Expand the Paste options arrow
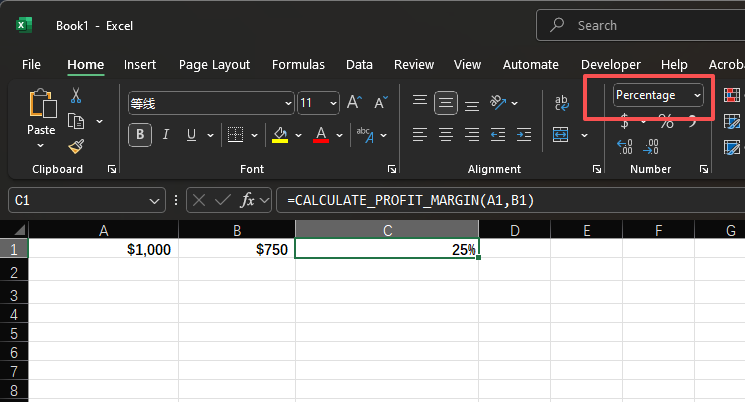 point(41,145)
